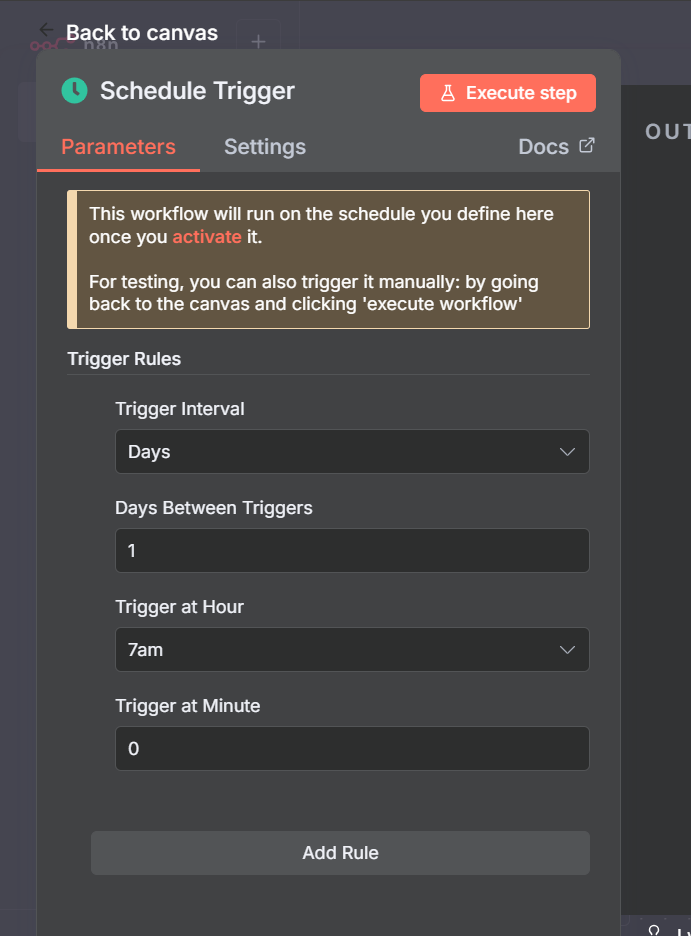
Task: Click the Trigger Rules section heading
Action: click(x=124, y=359)
